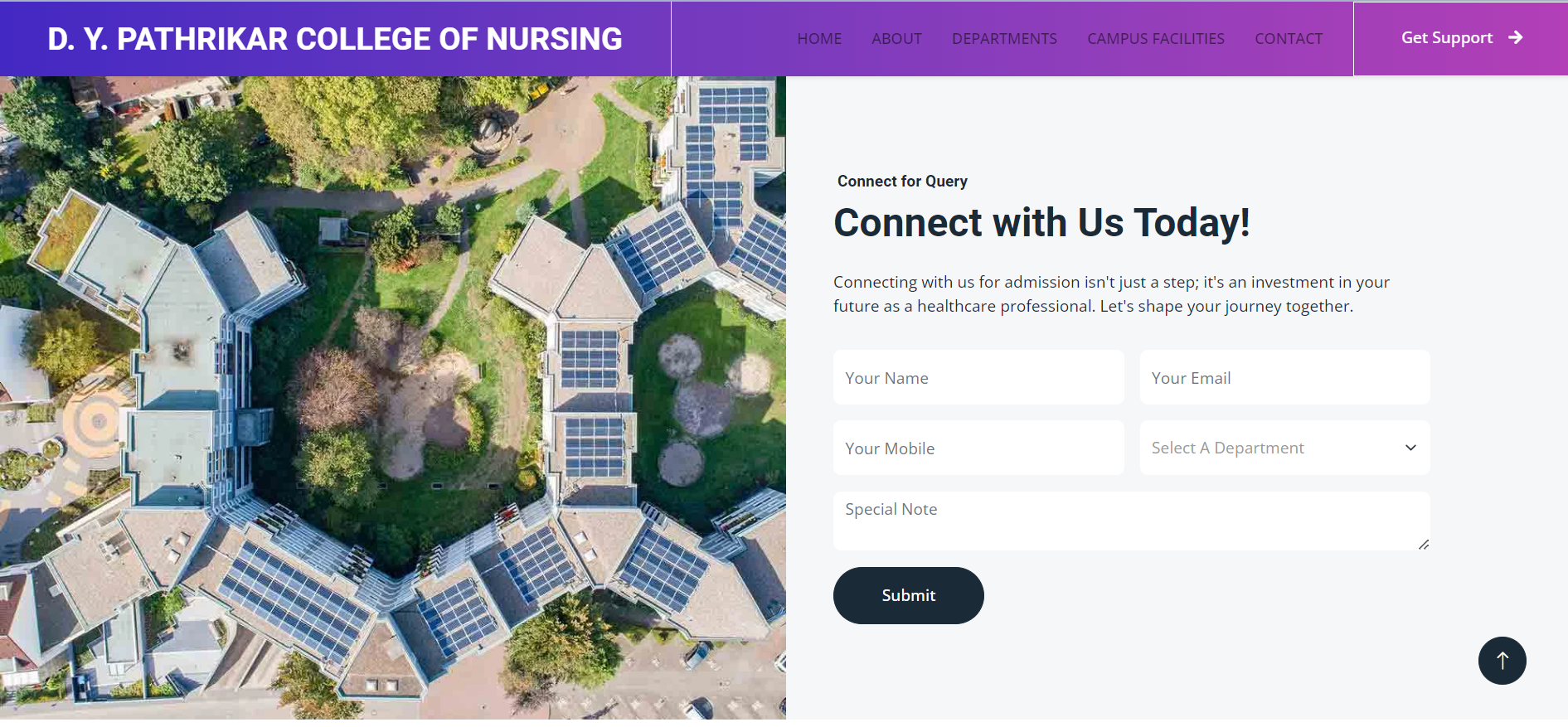Screen dimensions: 1568x727
Task: Click into the Your Email field
Action: point(1284,378)
